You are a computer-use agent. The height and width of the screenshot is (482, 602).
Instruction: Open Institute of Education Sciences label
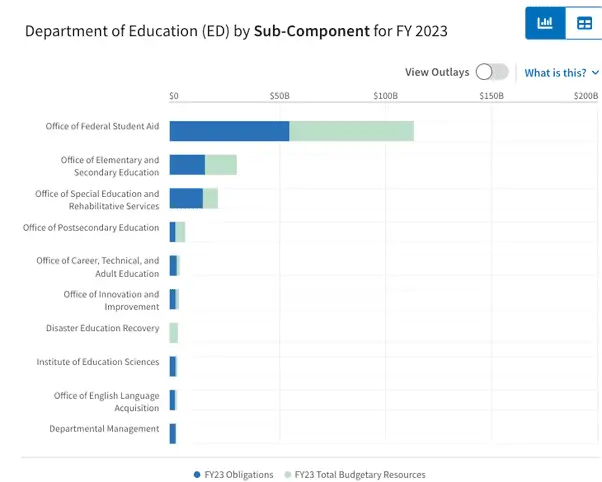tap(98, 362)
